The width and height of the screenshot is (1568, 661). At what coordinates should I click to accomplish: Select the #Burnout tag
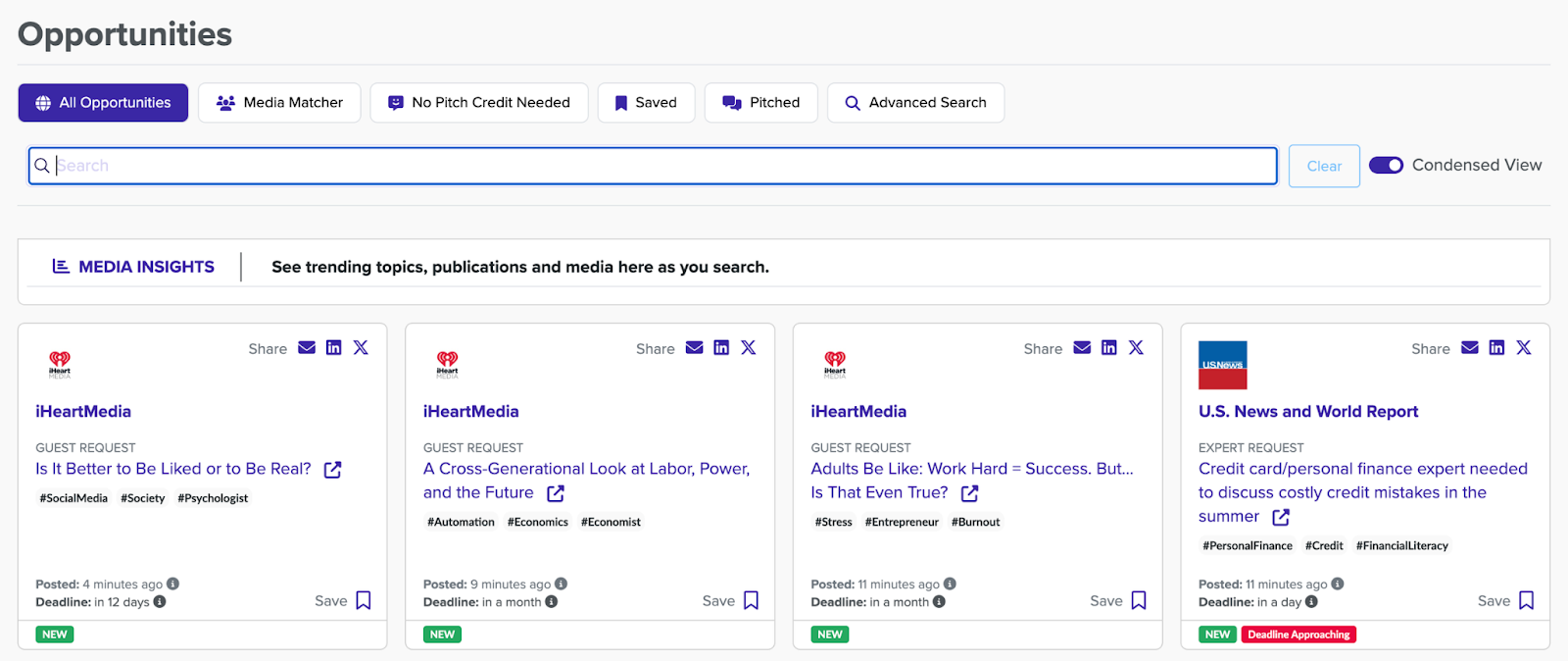click(975, 522)
